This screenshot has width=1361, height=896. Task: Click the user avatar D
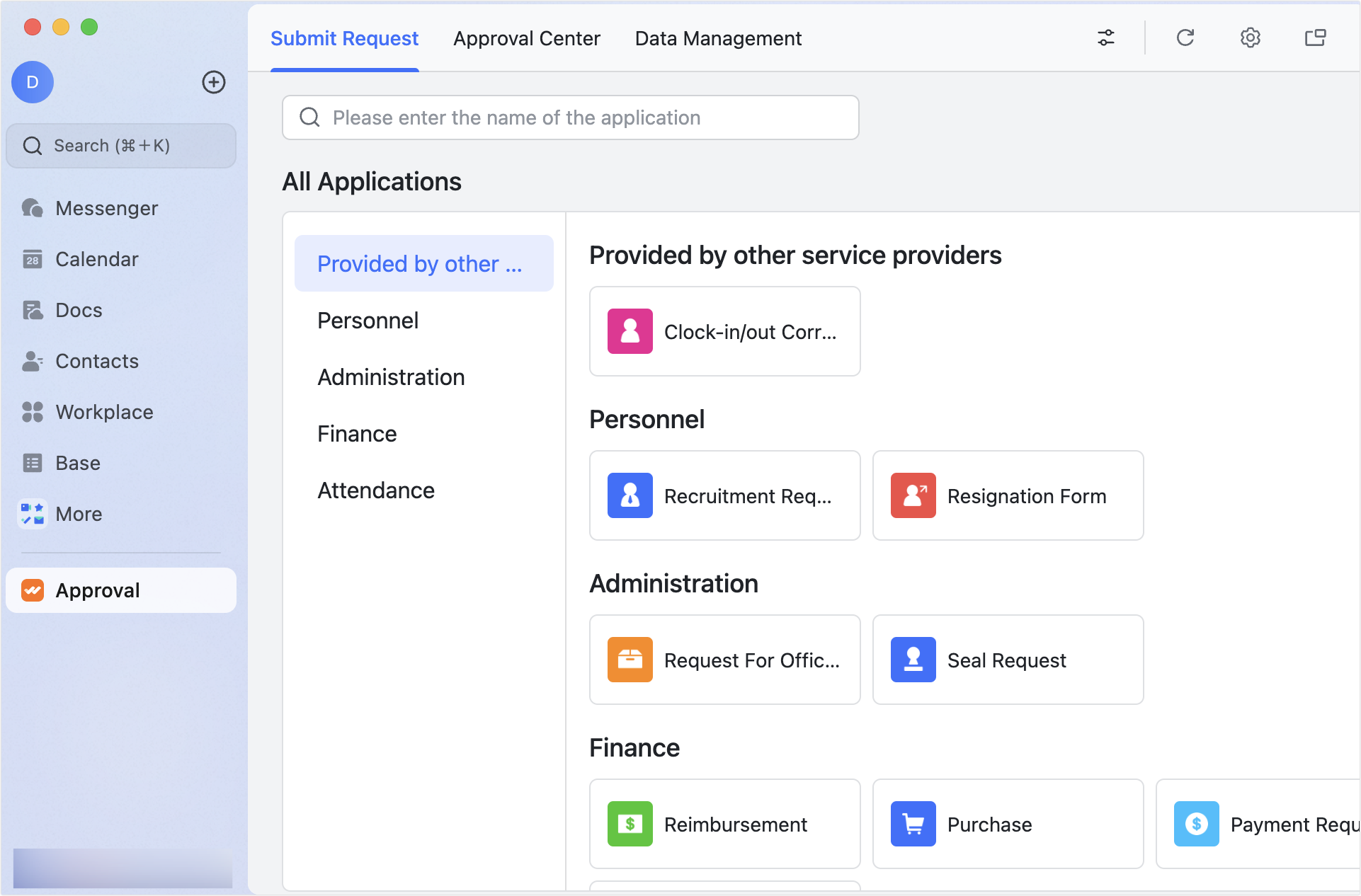tap(32, 82)
